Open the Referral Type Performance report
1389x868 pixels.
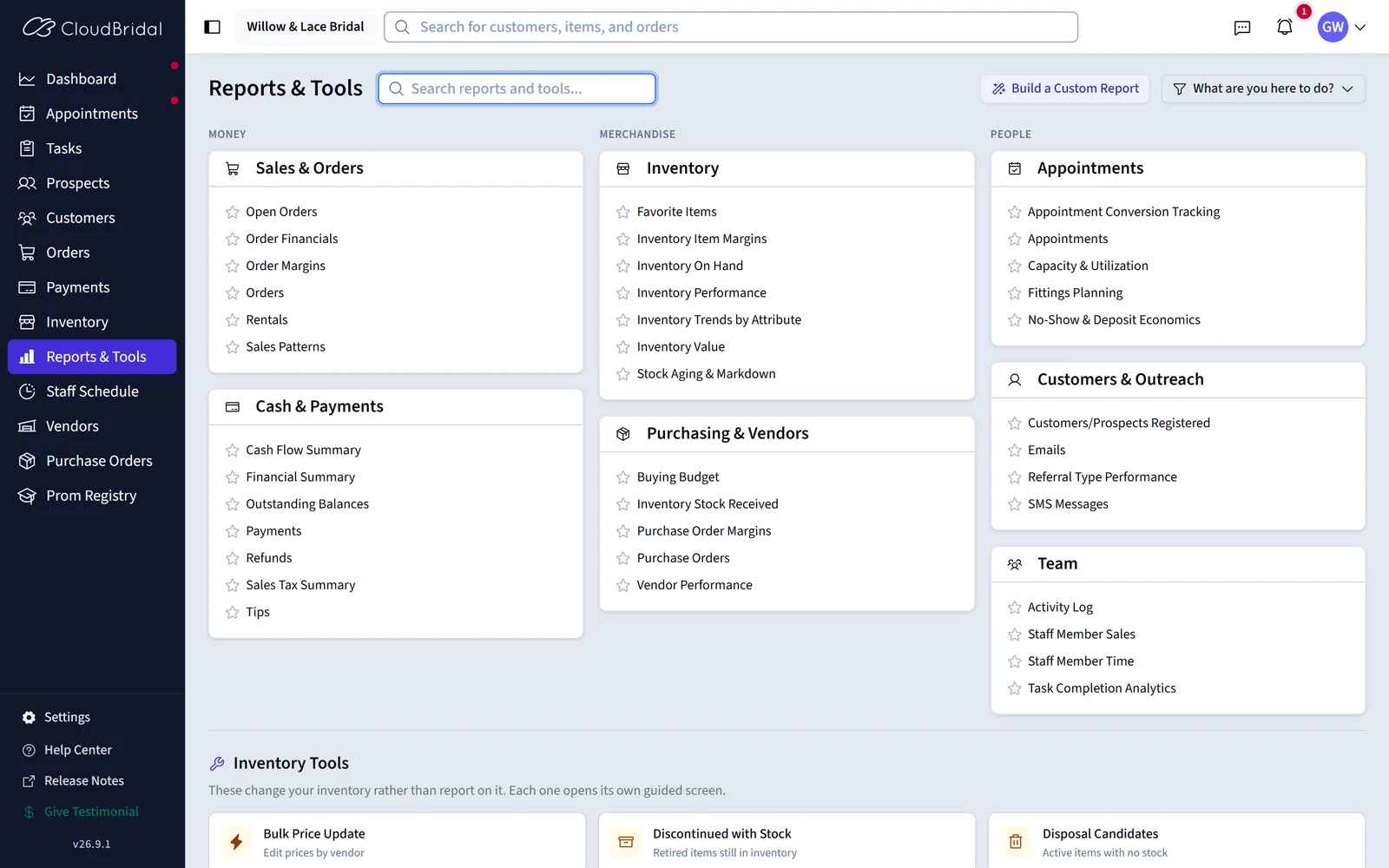coord(1103,477)
